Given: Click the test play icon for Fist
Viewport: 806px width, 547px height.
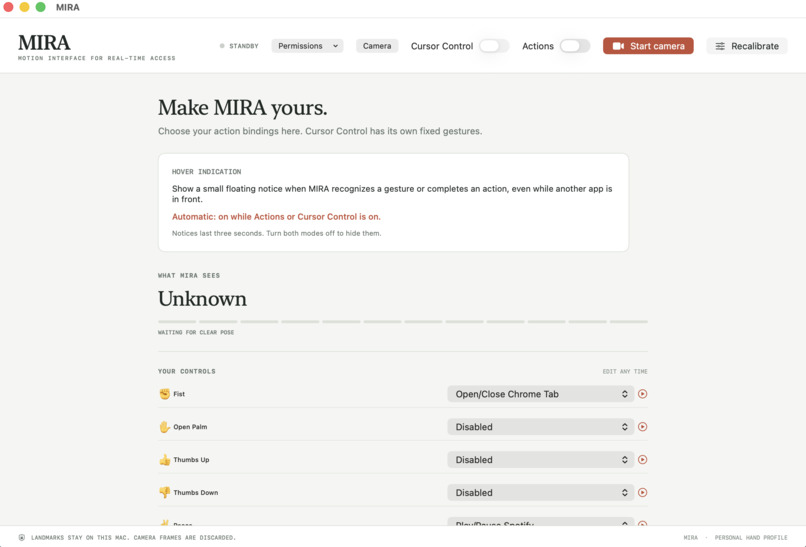Looking at the screenshot, I should click(642, 394).
